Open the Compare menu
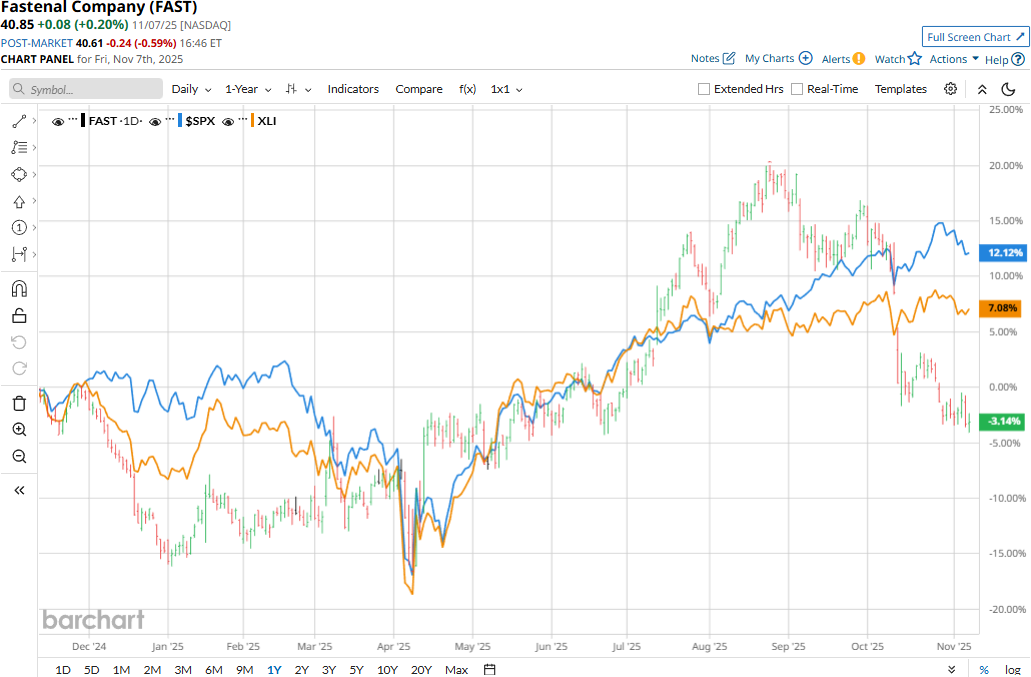Screen dimensions: 1031x677 coord(419,89)
